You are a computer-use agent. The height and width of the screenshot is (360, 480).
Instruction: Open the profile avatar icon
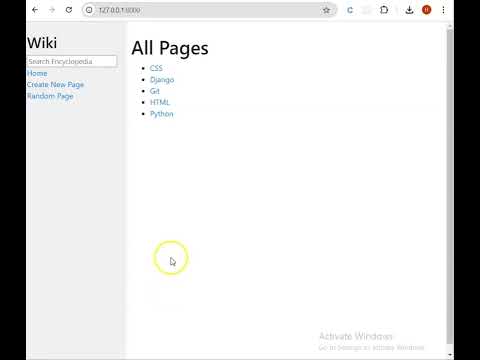(426, 10)
